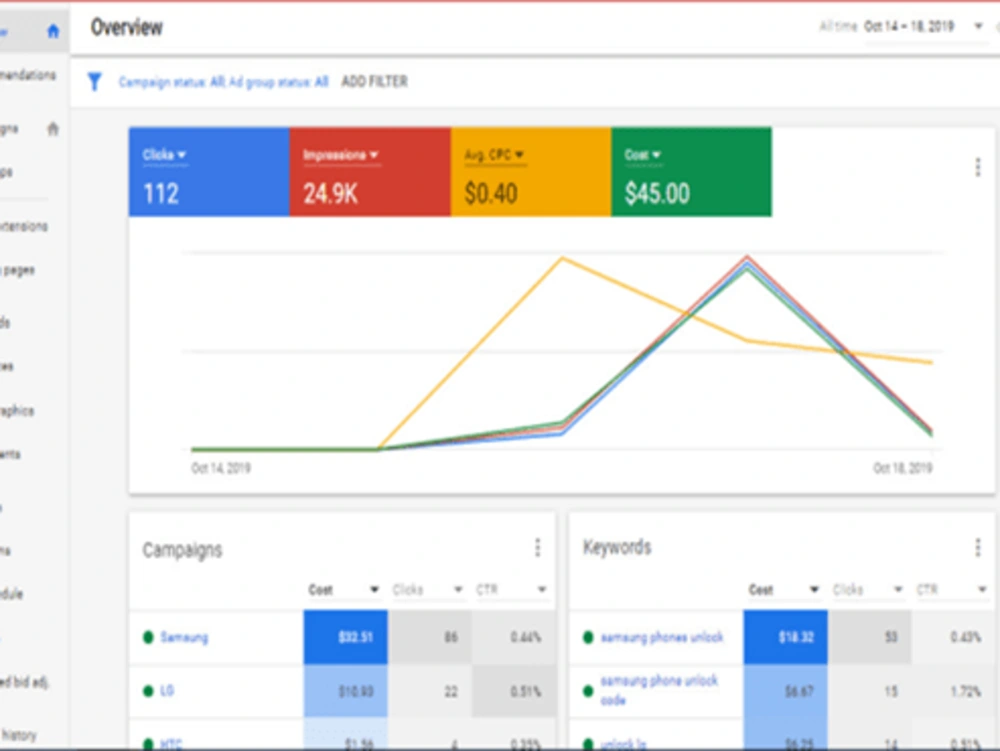Click the 112 clicks value
Viewport: 1000px width, 751px height.
[161, 193]
